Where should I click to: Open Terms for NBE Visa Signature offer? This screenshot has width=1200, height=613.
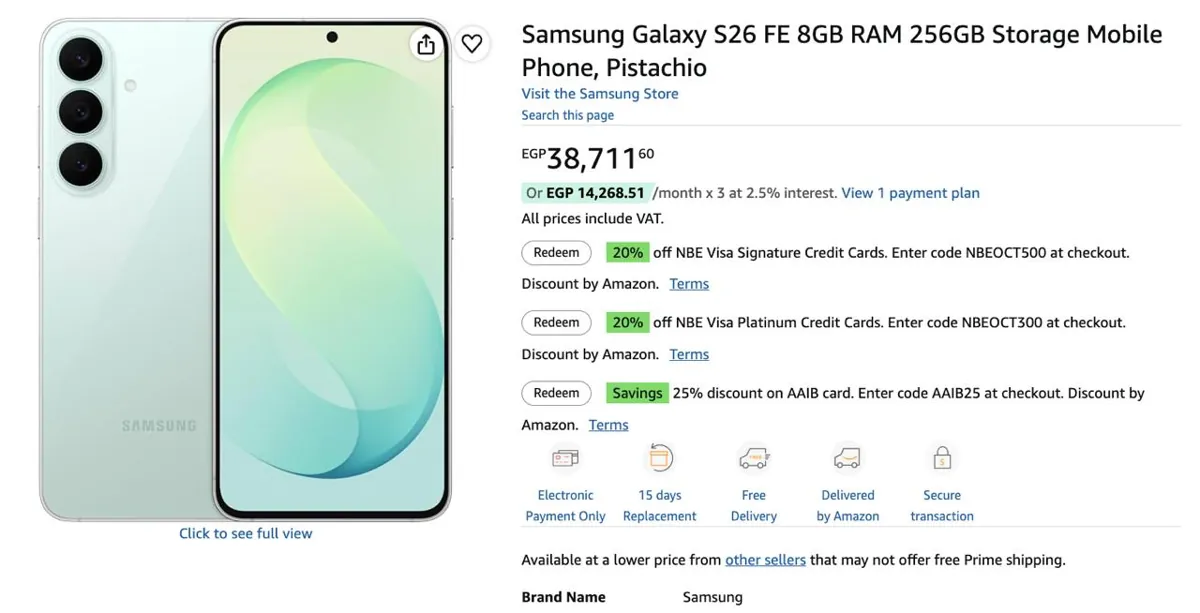click(689, 284)
